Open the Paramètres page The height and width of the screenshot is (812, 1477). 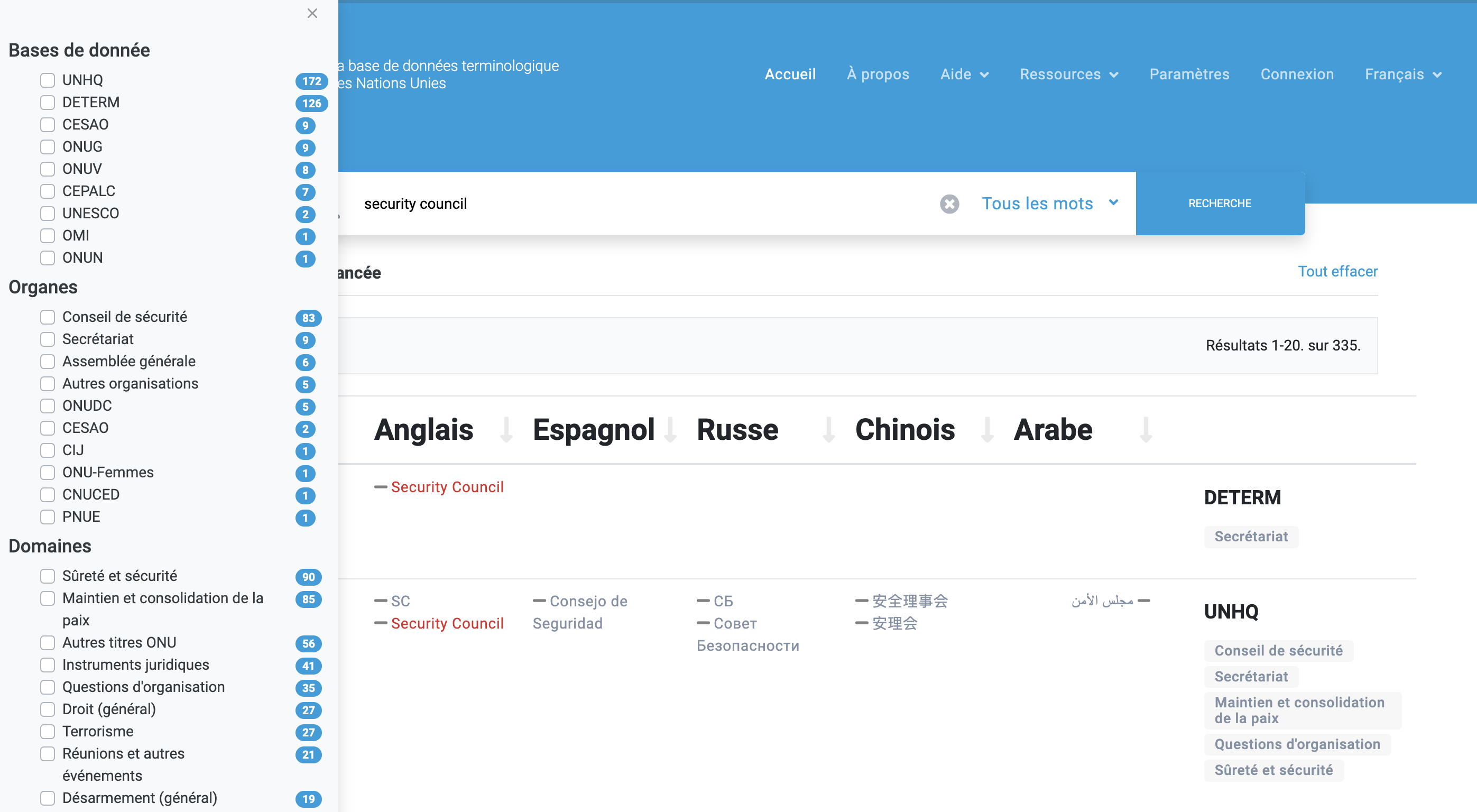tap(1189, 74)
